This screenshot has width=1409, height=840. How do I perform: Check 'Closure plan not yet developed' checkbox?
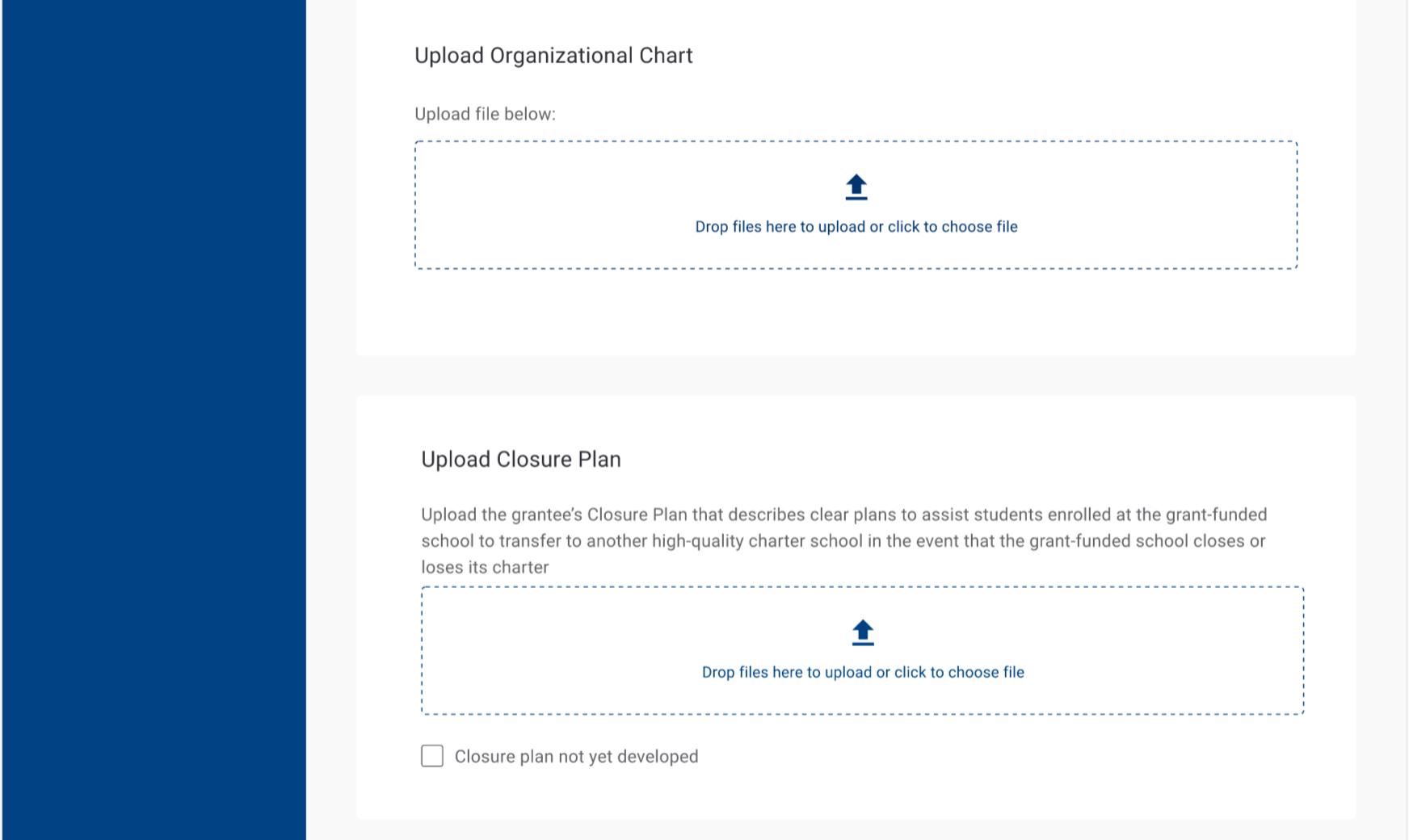click(432, 756)
